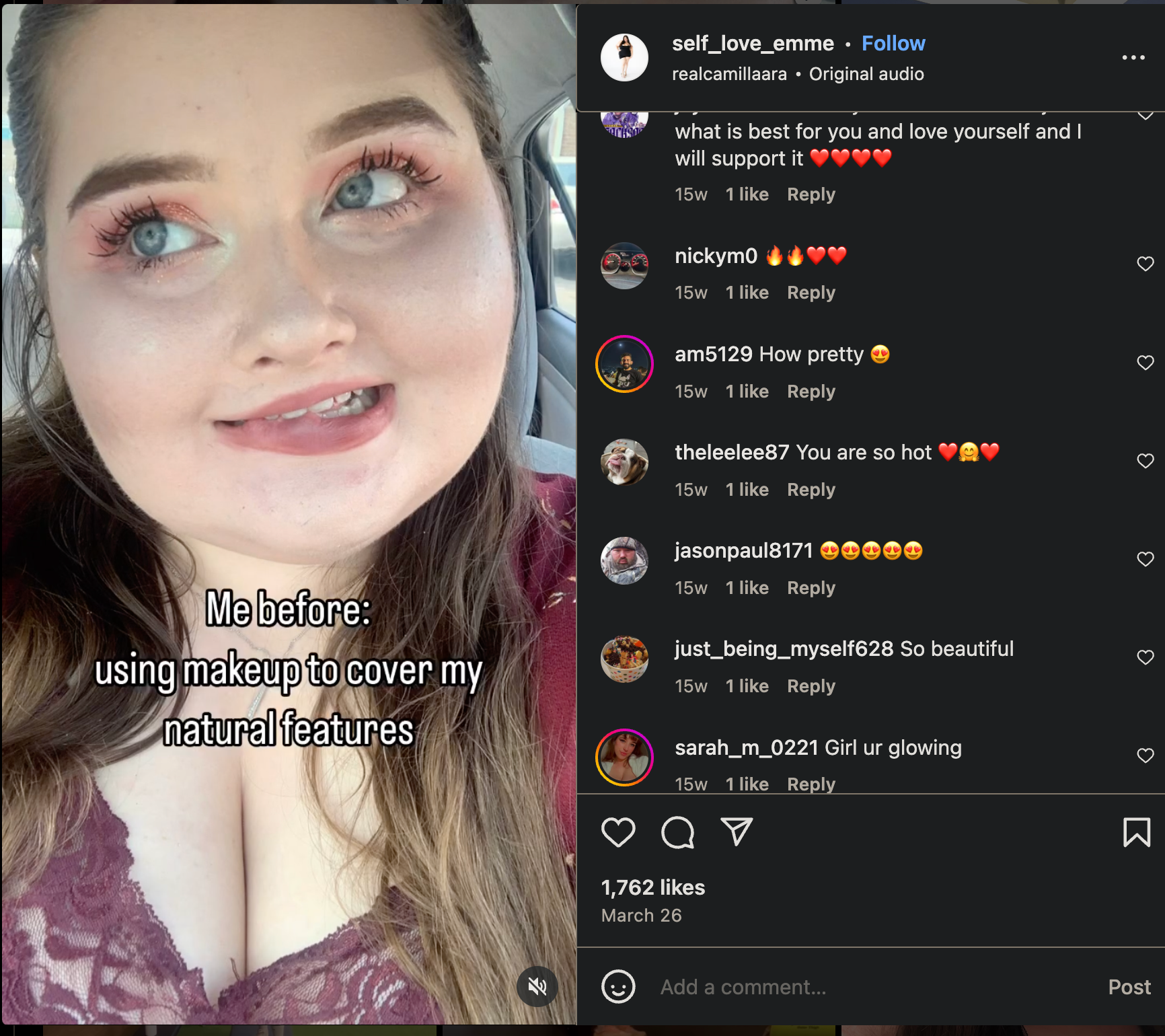Toggle like on am5129's comment
This screenshot has width=1165, height=1036.
tap(1145, 363)
